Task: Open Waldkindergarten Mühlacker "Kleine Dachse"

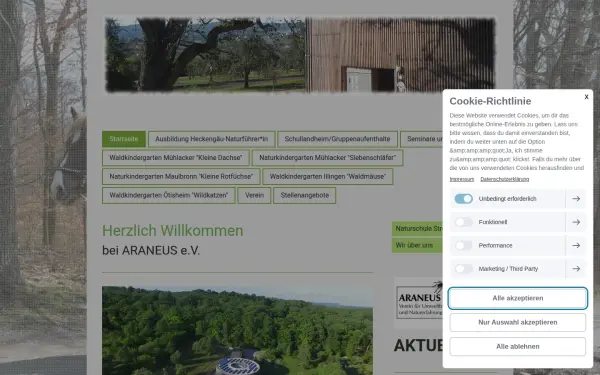Action: [x=176, y=158]
